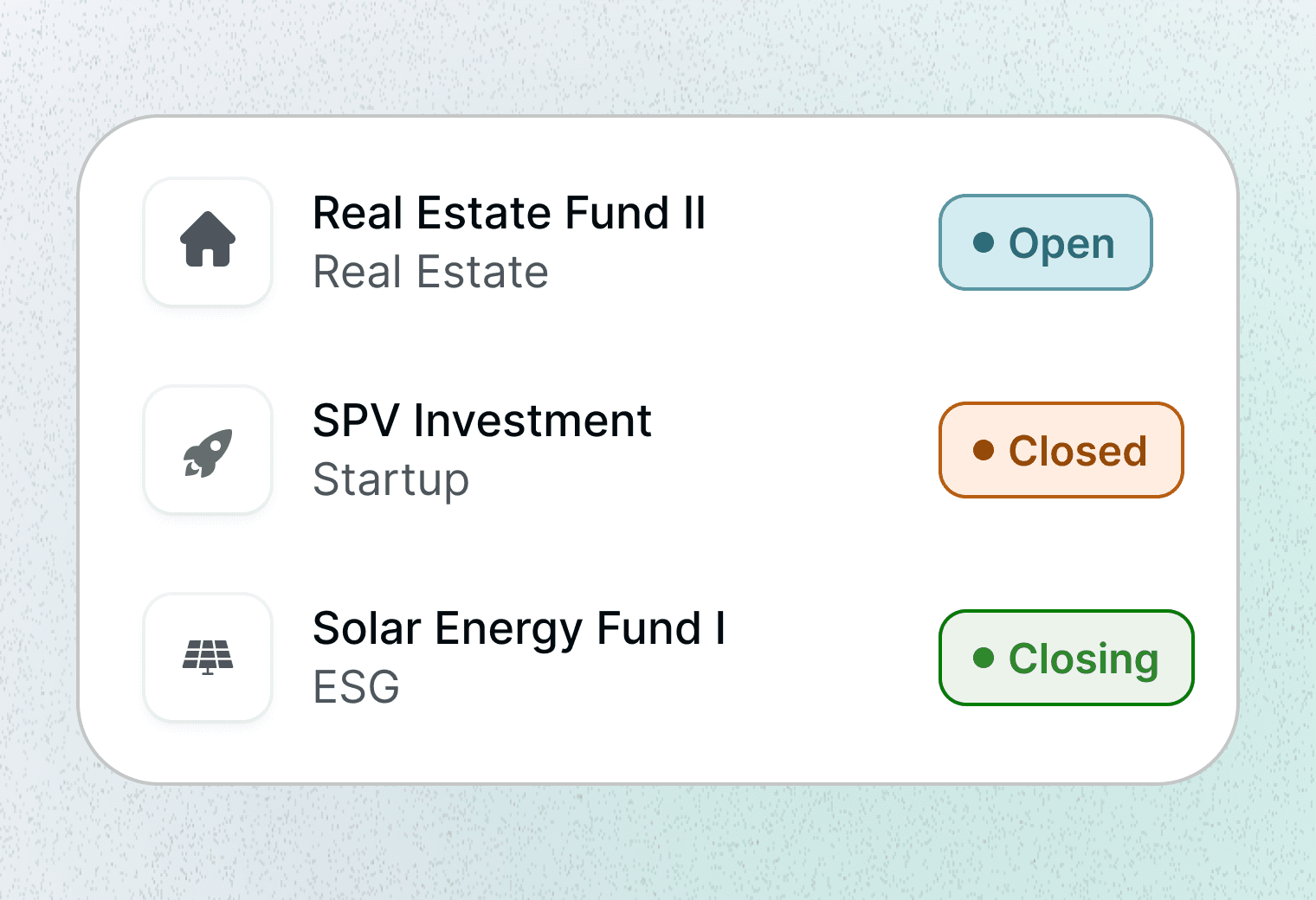Click the solar panel icon

click(208, 657)
